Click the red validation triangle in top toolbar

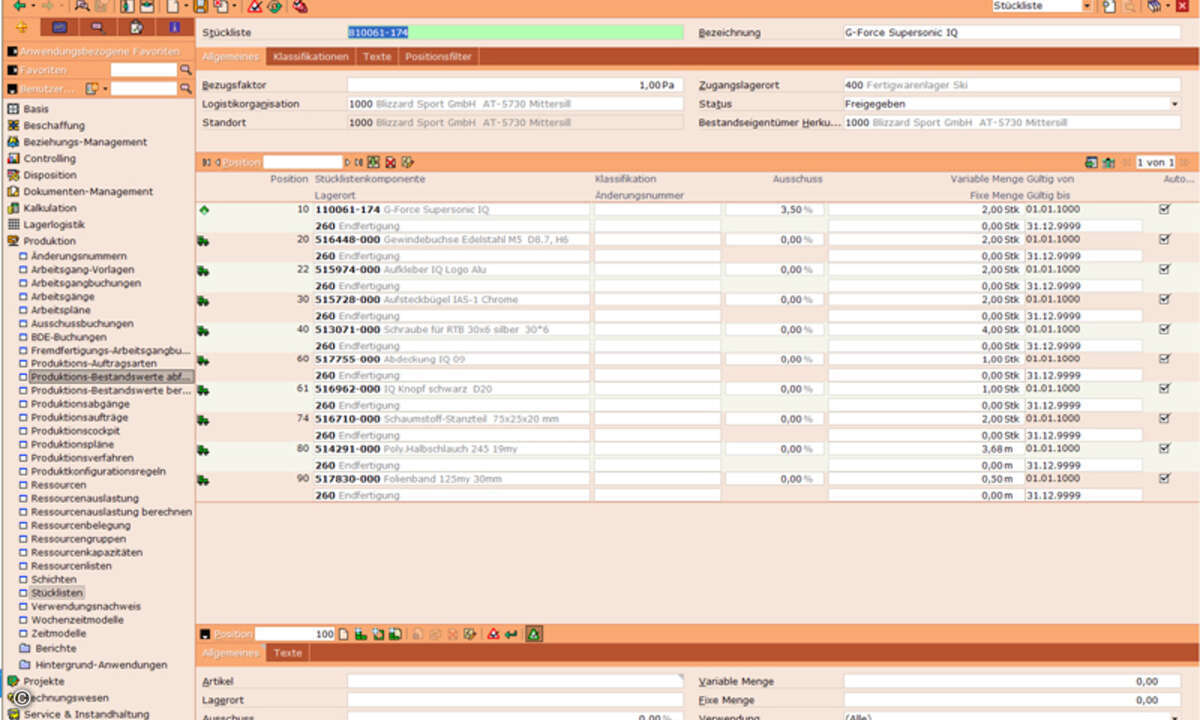coord(254,6)
